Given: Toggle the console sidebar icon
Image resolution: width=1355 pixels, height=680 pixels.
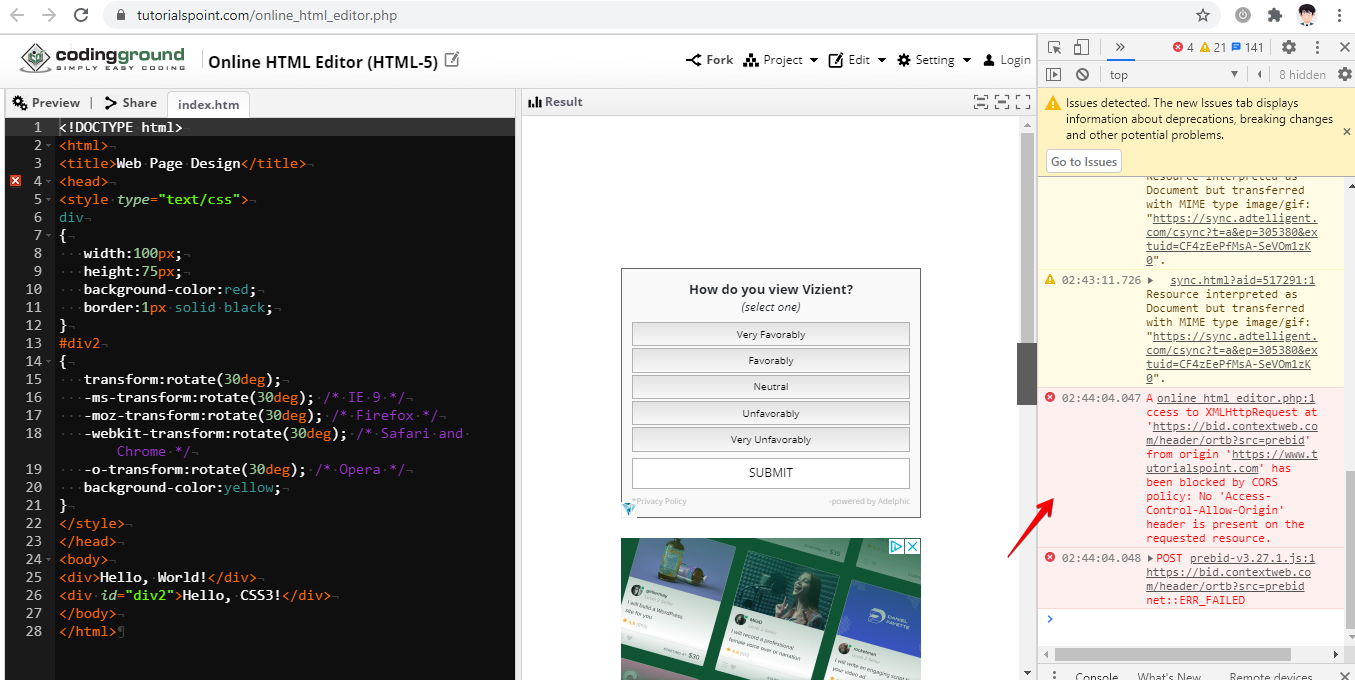Looking at the screenshot, I should 1054,74.
